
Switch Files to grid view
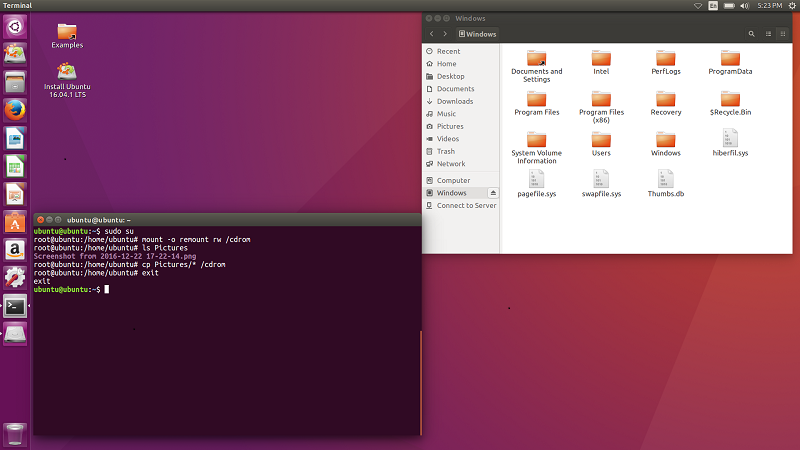(783, 34)
